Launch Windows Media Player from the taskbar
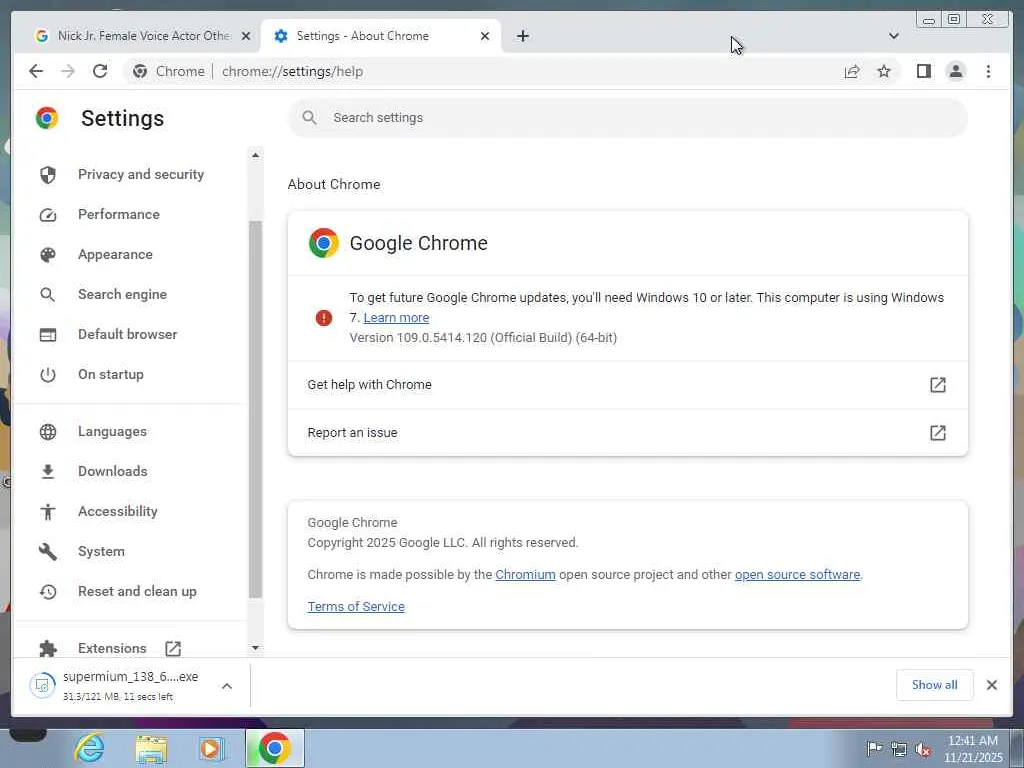This screenshot has height=768, width=1024. pyautogui.click(x=212, y=748)
